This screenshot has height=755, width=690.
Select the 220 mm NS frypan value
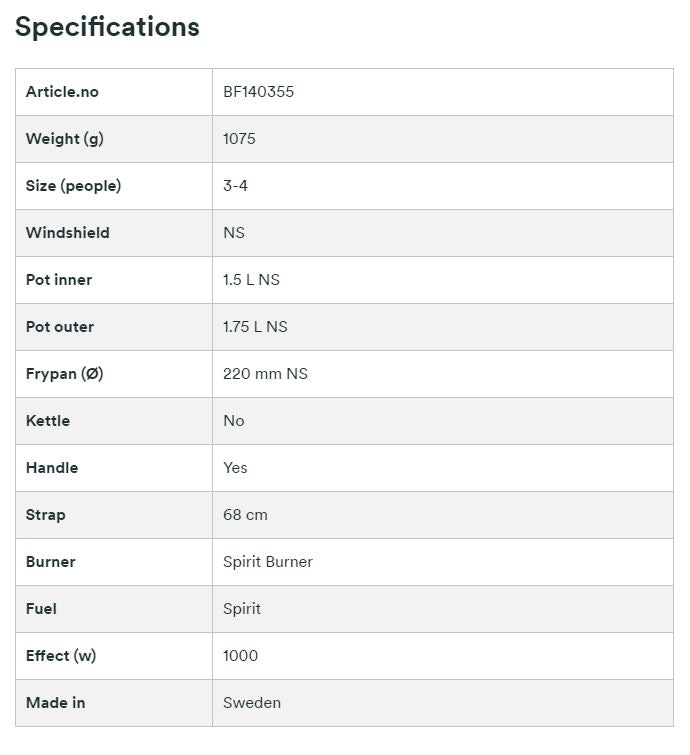[x=265, y=374]
